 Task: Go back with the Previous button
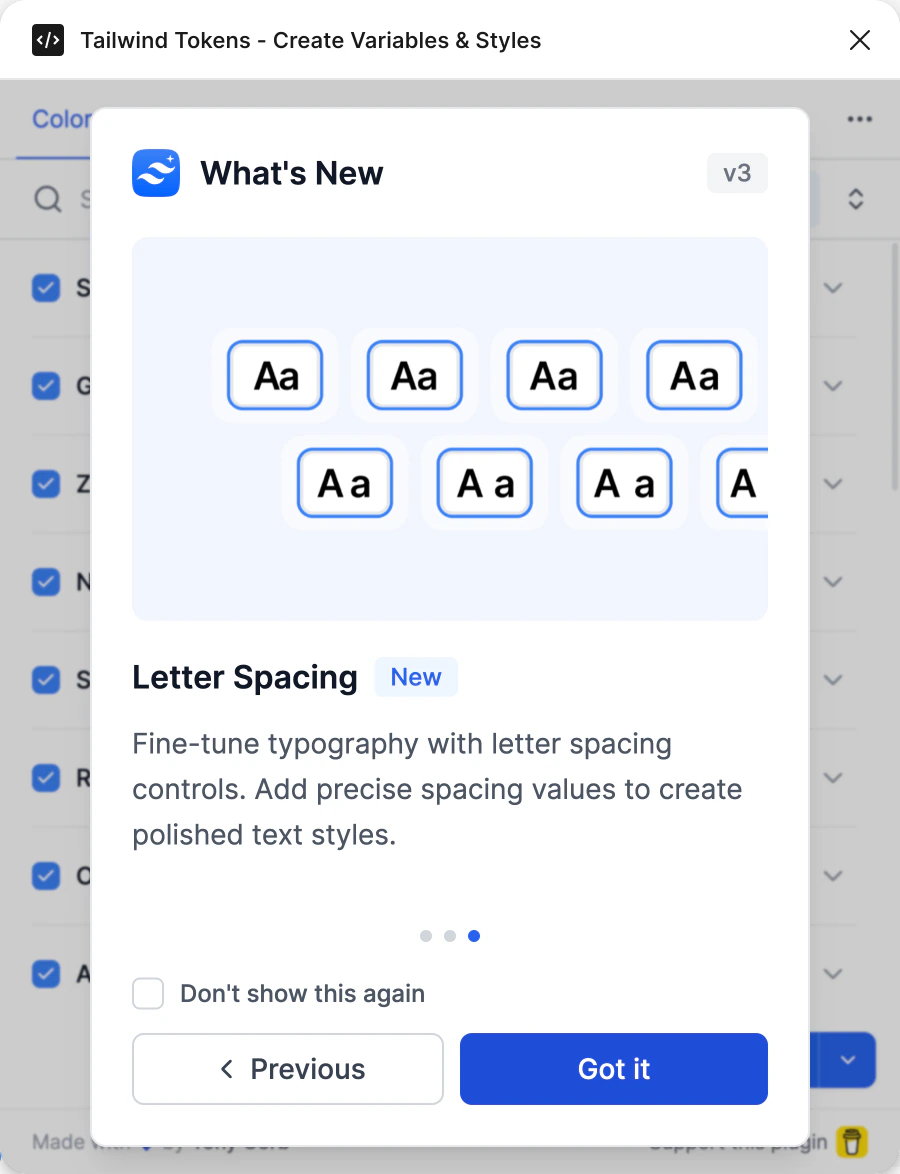pyautogui.click(x=288, y=1068)
